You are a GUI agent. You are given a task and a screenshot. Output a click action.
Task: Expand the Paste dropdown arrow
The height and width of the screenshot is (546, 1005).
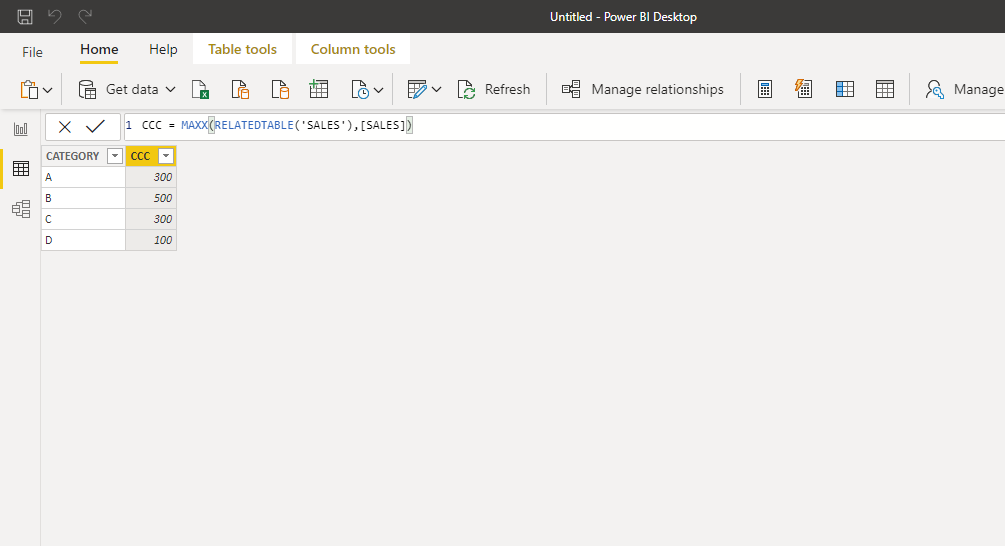(47, 90)
